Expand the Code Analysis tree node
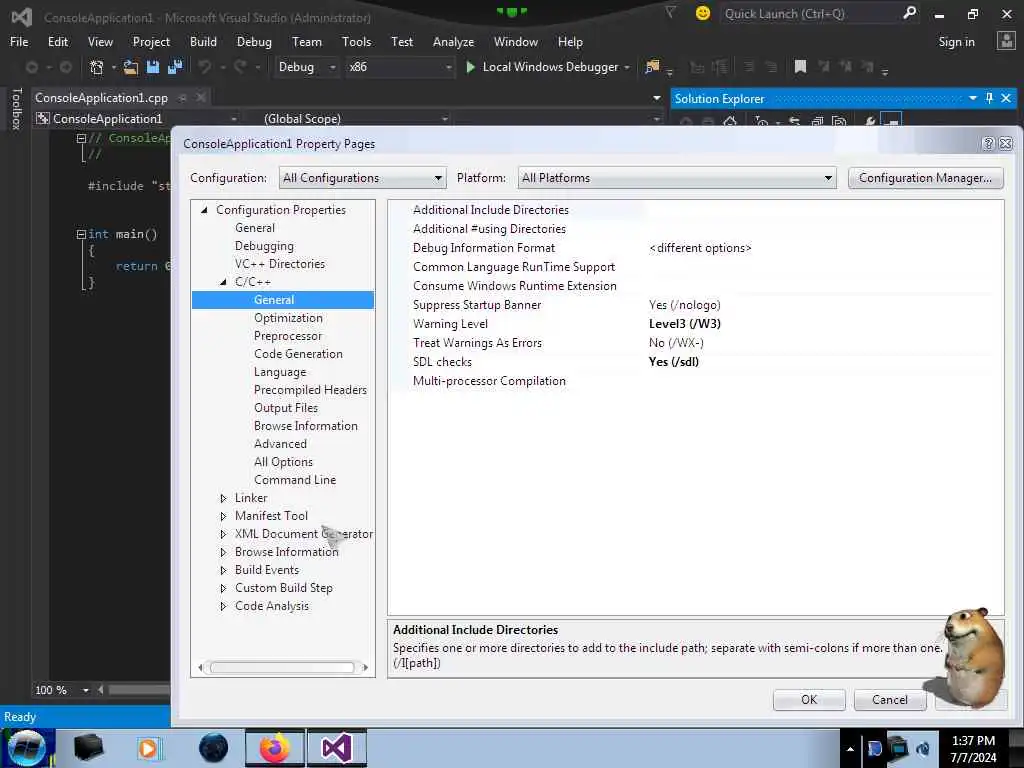 point(223,606)
